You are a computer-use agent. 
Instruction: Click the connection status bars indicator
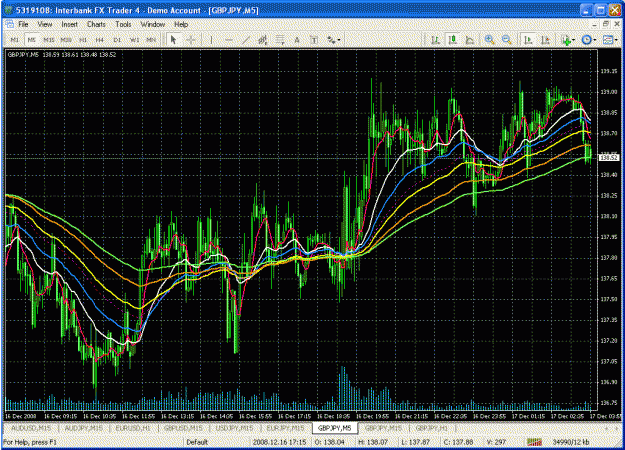click(x=534, y=442)
